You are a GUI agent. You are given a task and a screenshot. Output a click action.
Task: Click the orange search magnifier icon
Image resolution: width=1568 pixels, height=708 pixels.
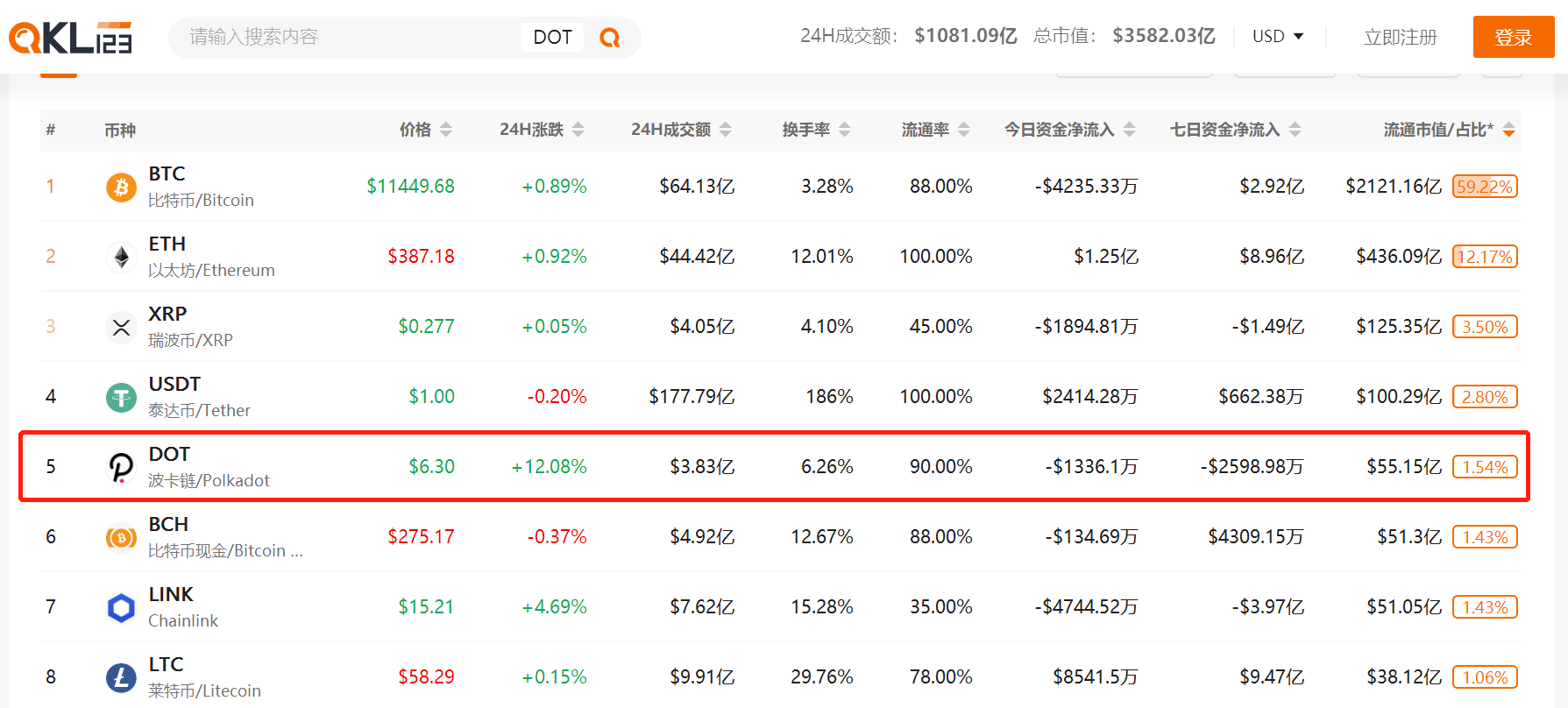[609, 38]
